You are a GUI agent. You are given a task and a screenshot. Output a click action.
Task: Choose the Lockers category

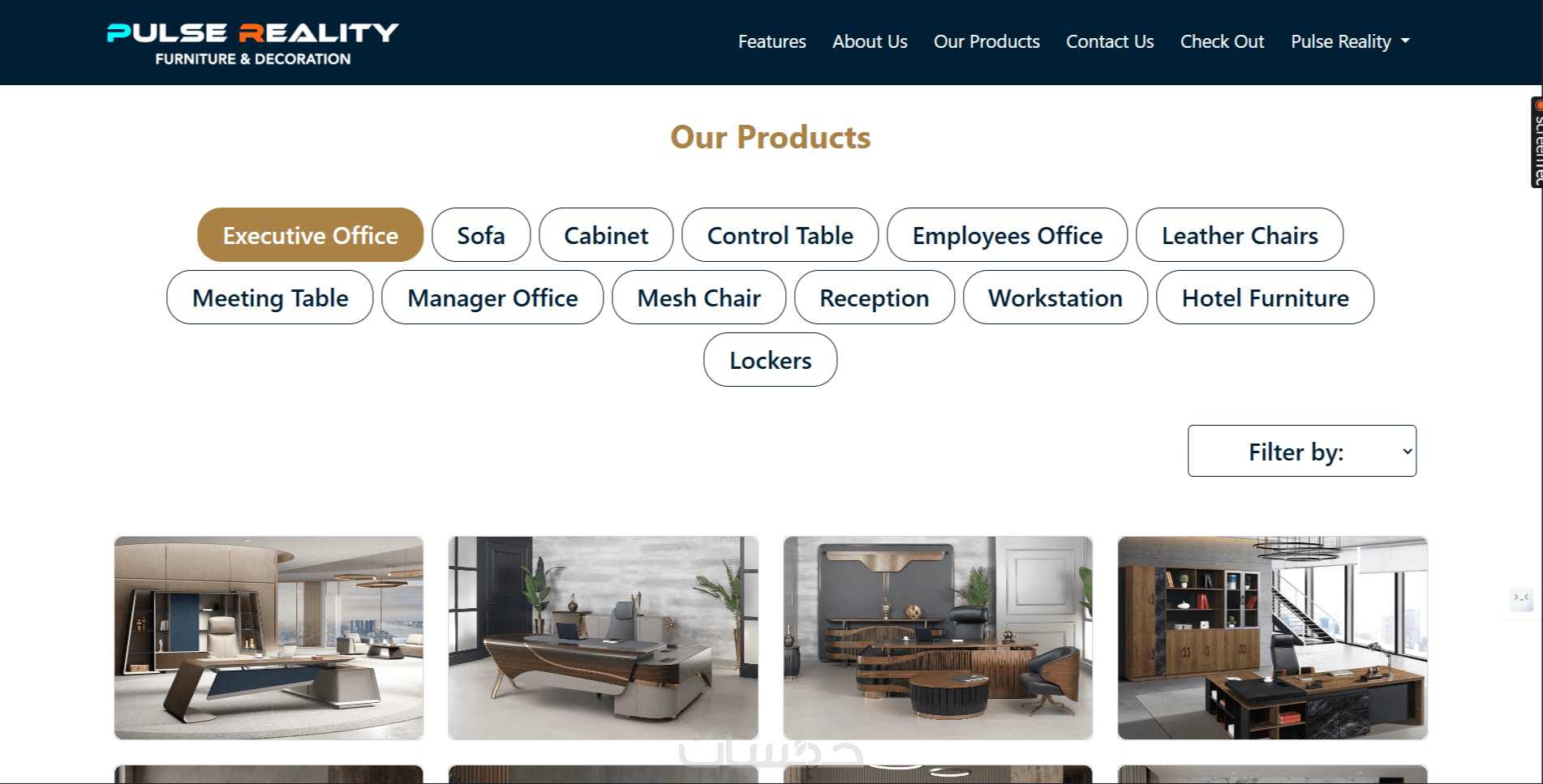tap(770, 360)
